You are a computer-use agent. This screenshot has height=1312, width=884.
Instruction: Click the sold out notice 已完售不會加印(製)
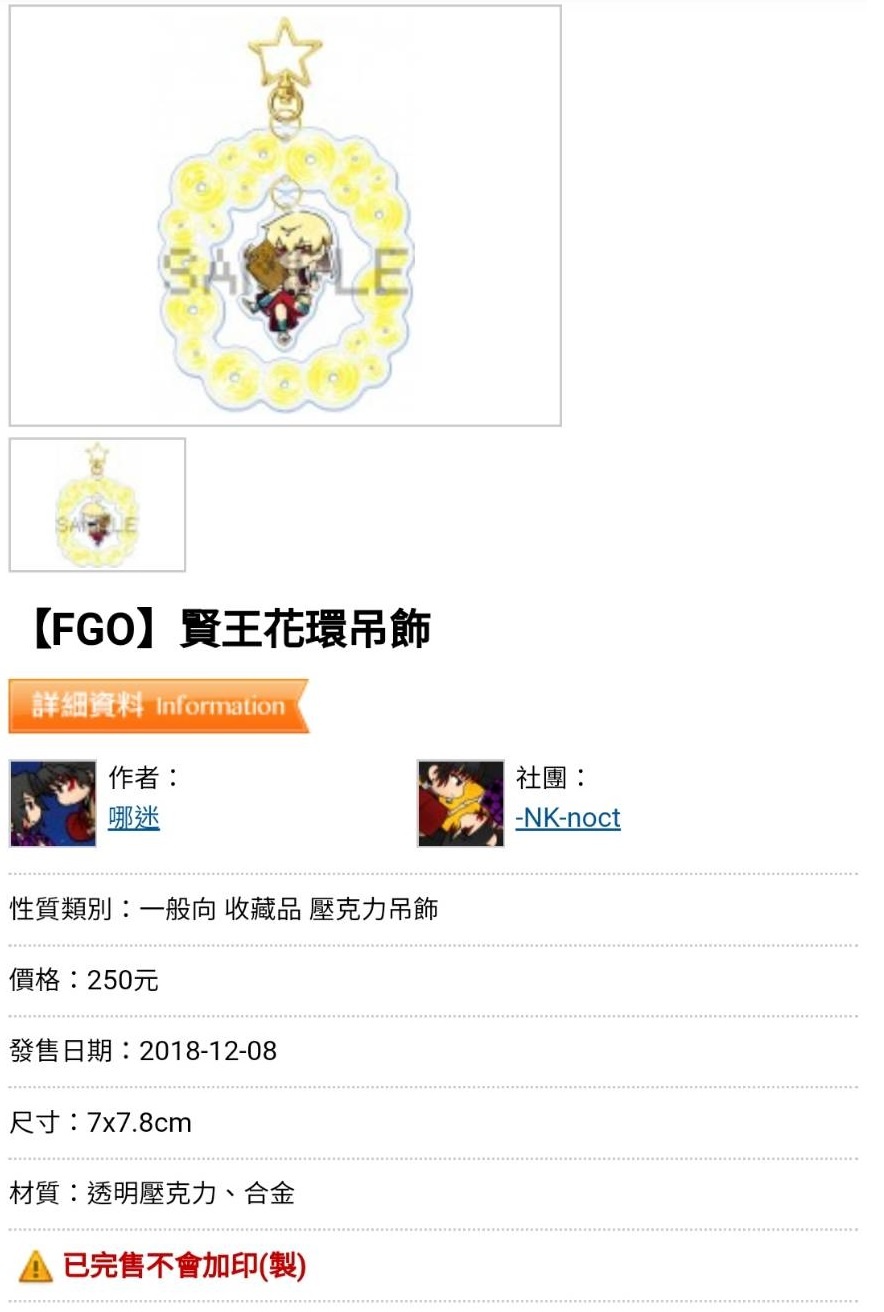[184, 1267]
